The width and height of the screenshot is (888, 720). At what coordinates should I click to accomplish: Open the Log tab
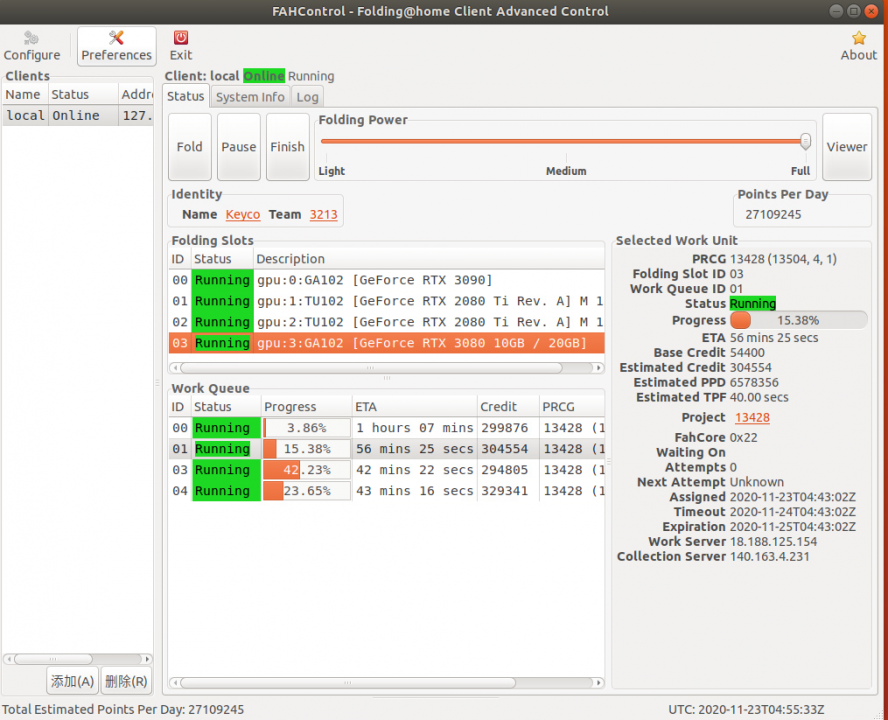click(x=308, y=97)
